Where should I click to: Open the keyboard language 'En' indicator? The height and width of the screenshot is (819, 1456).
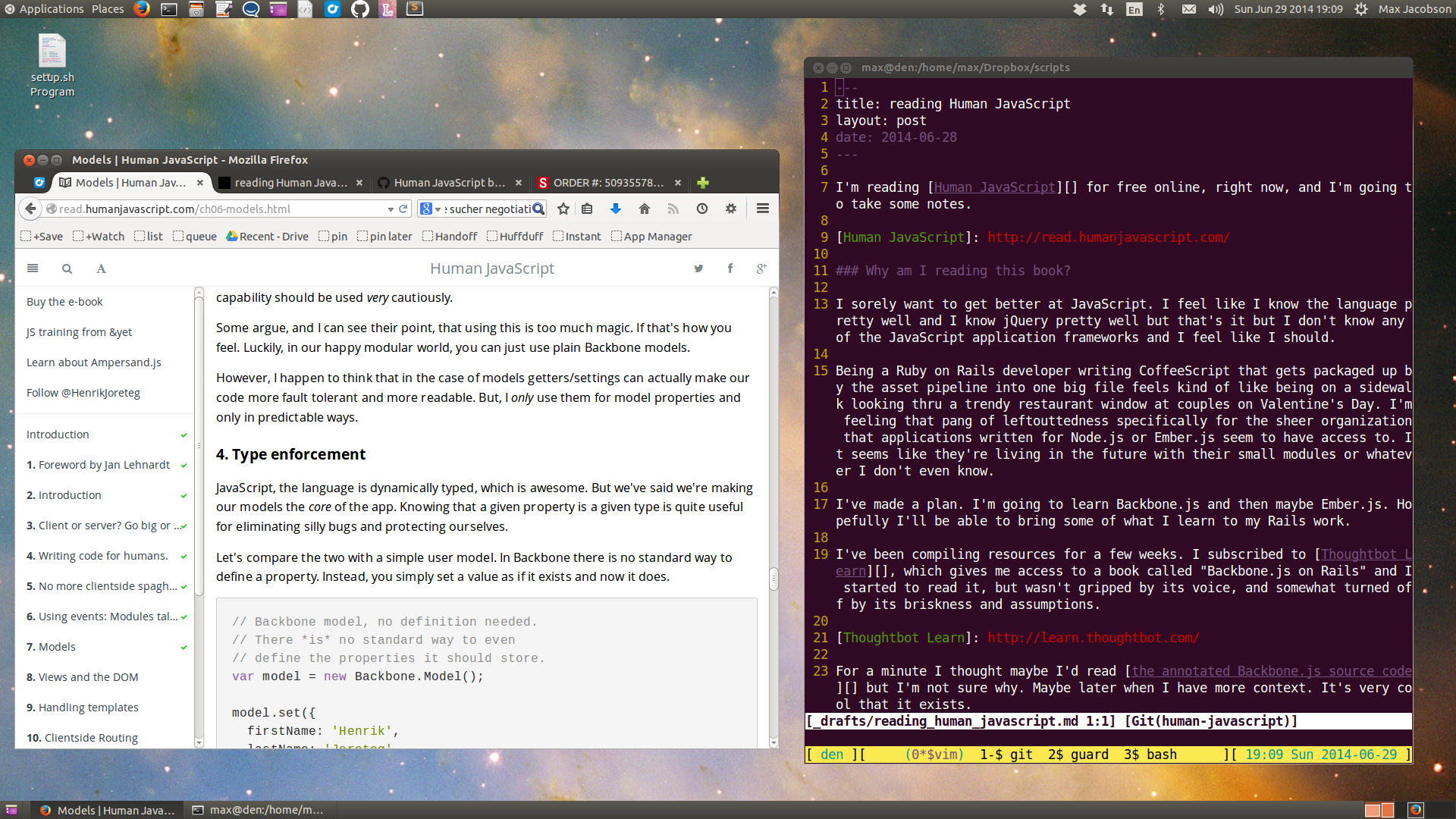pos(1134,9)
